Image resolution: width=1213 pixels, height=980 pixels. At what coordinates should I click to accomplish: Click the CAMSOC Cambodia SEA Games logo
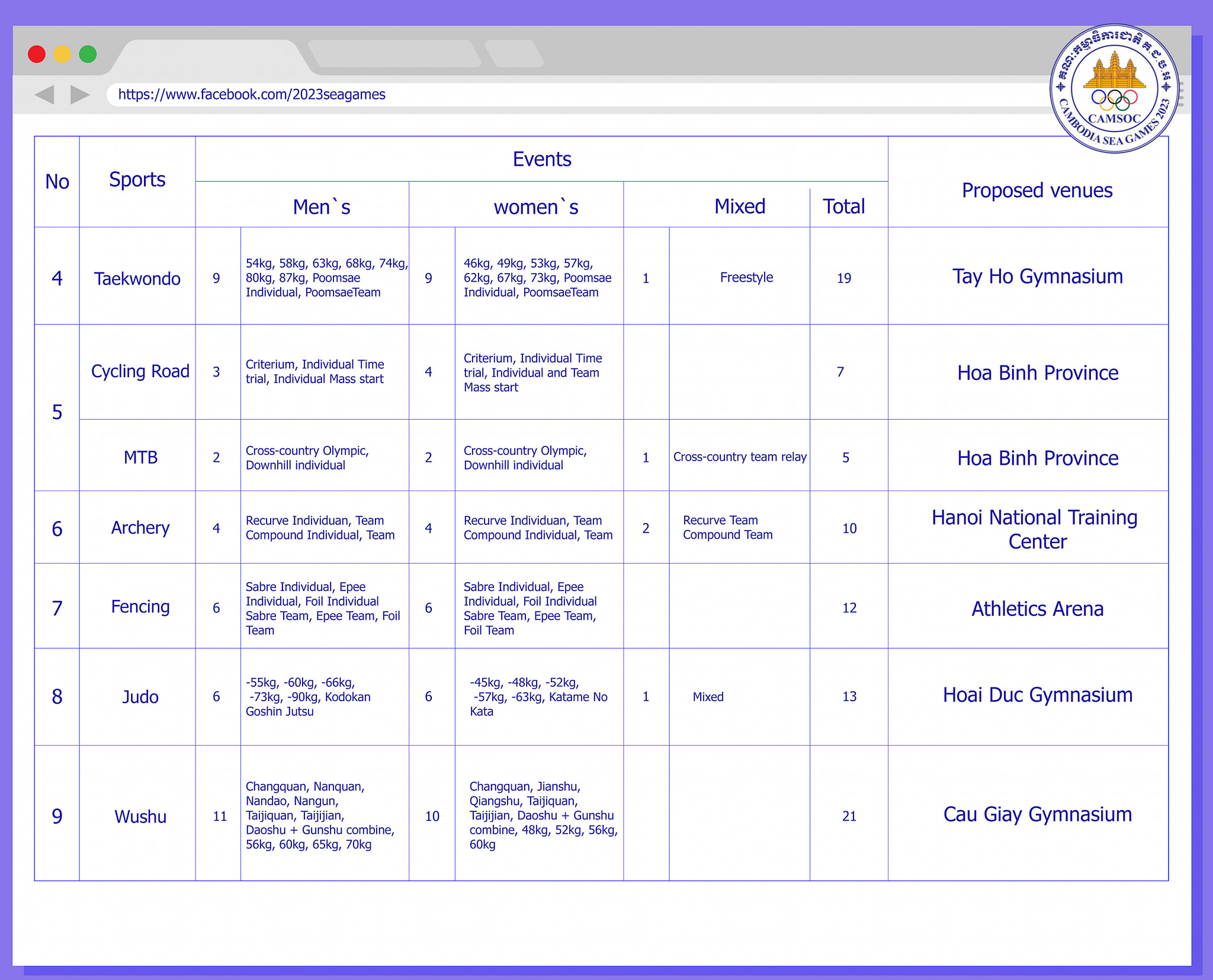click(1114, 89)
